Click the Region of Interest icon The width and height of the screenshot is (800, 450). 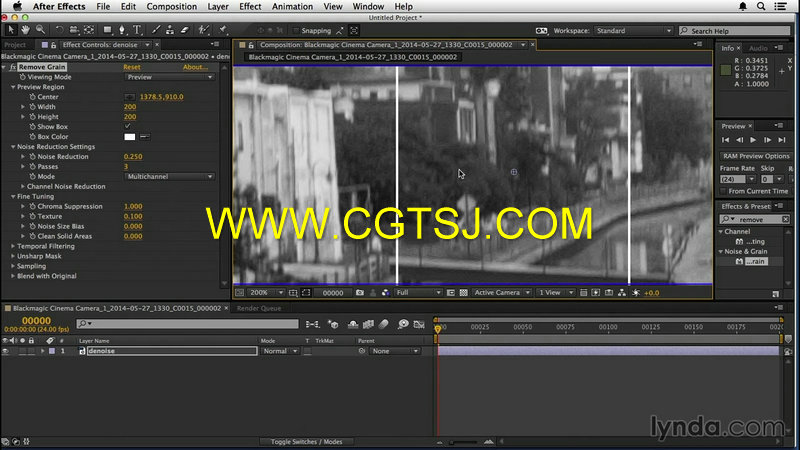point(306,293)
